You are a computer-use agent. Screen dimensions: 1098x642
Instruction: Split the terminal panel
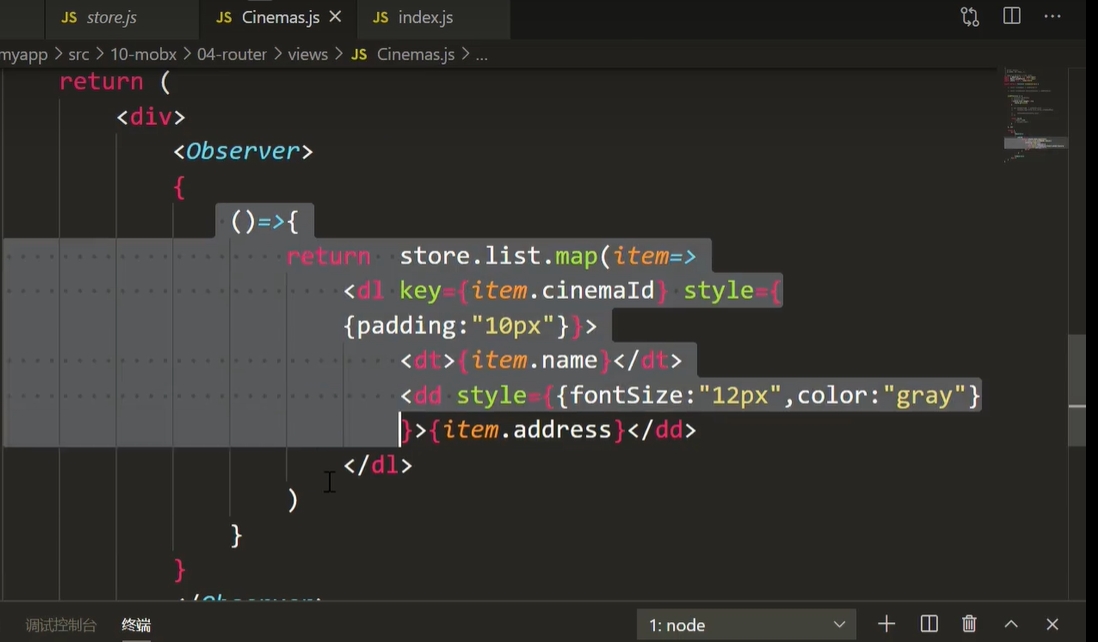tap(928, 624)
